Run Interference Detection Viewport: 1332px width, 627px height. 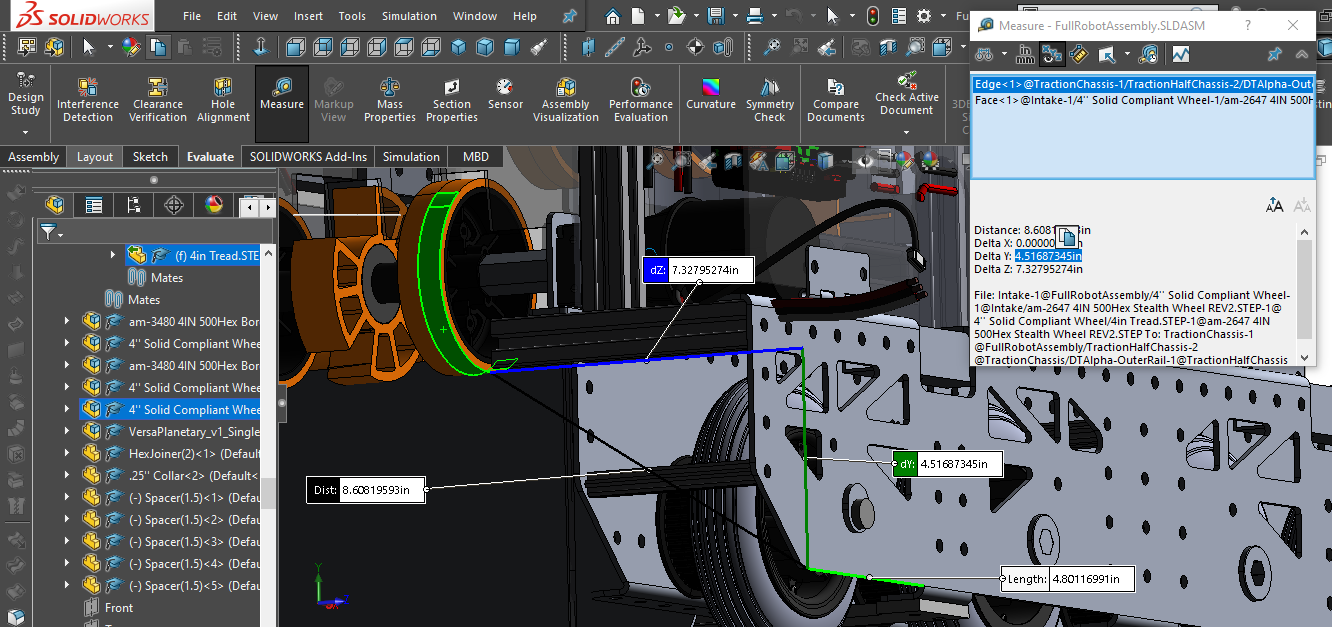[x=88, y=101]
